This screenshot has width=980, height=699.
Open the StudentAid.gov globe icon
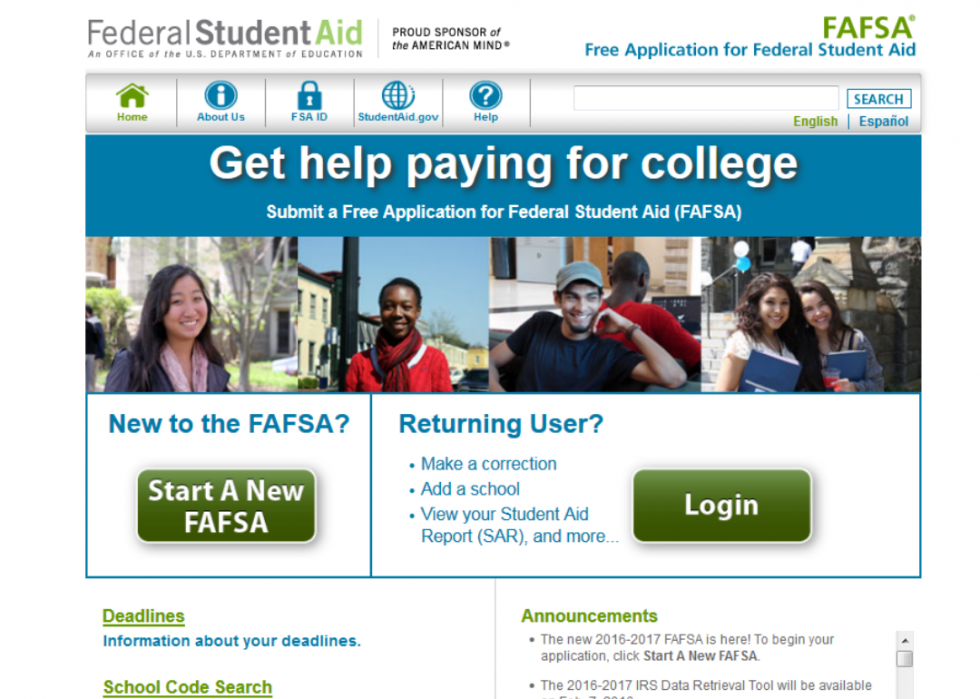tap(398, 96)
